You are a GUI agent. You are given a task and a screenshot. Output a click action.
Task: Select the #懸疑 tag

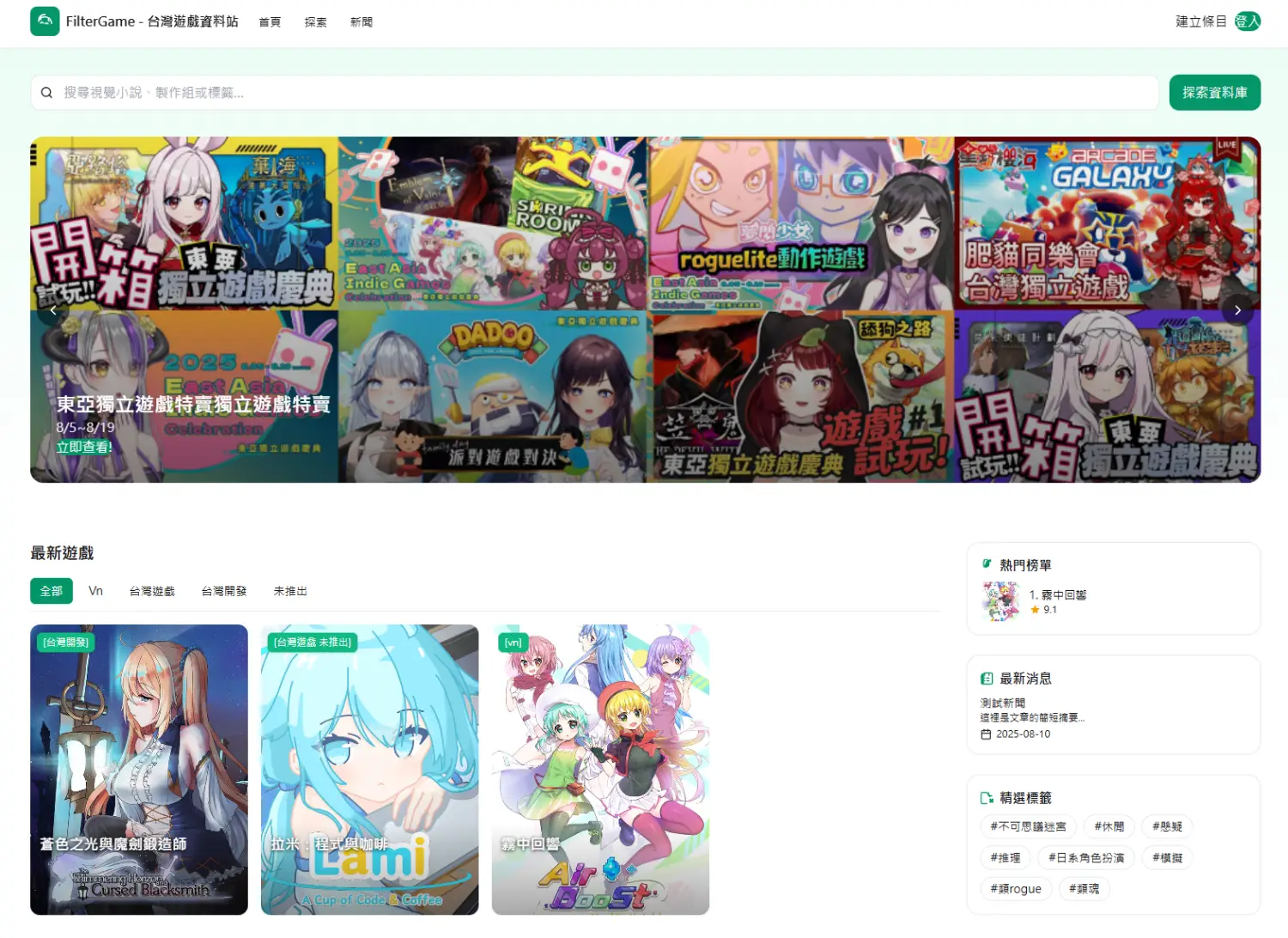pos(1167,826)
